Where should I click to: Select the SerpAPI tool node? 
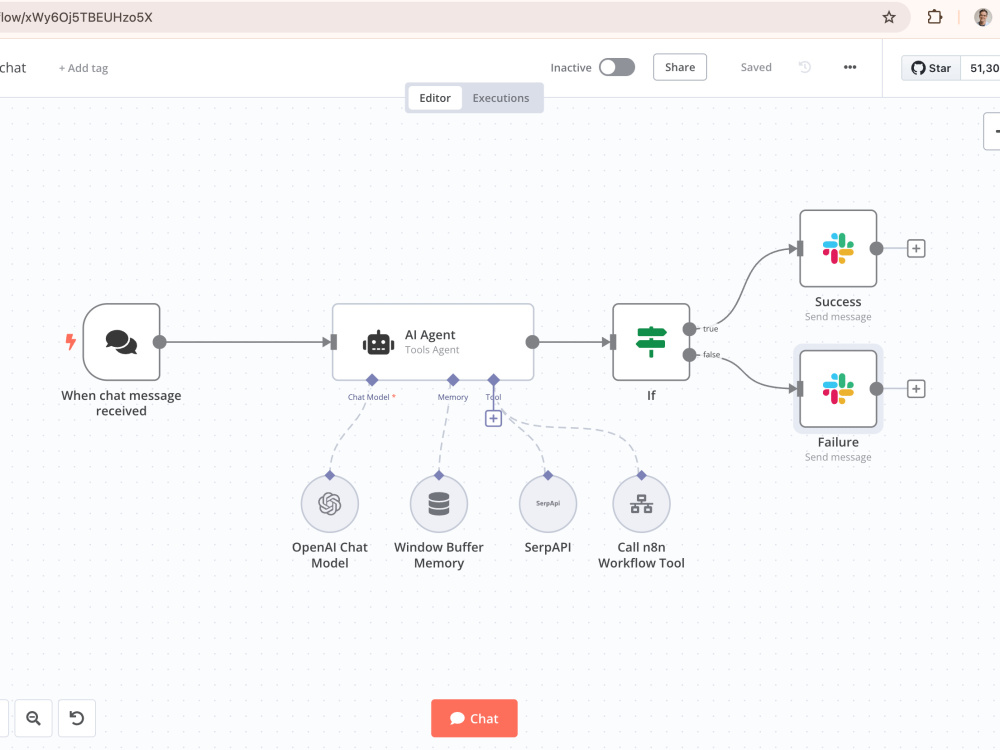pos(548,504)
